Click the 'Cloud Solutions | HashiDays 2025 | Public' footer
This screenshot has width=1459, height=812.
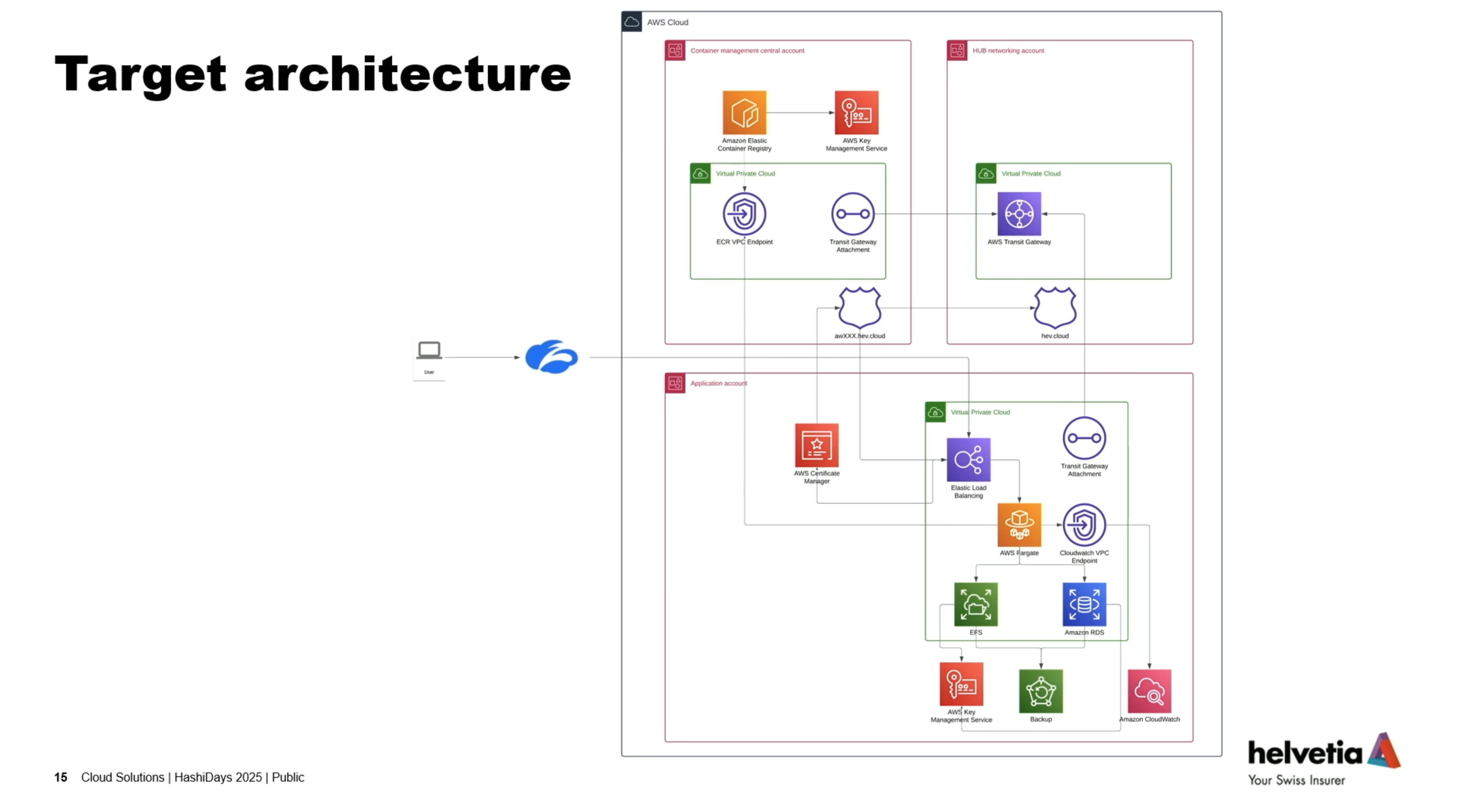(x=193, y=777)
